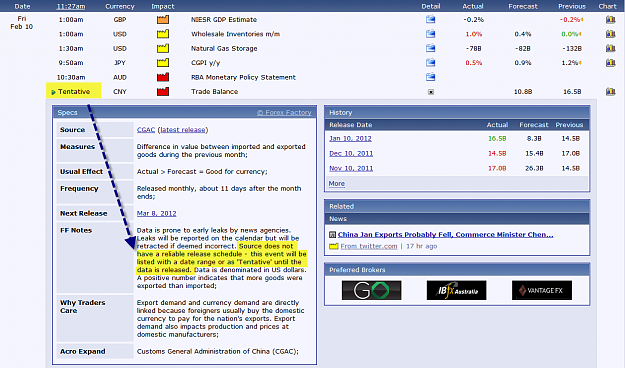Viewport: 625px width, 368px height.
Task: Open chart for NIESR GDP Estimate
Action: [x=610, y=19]
